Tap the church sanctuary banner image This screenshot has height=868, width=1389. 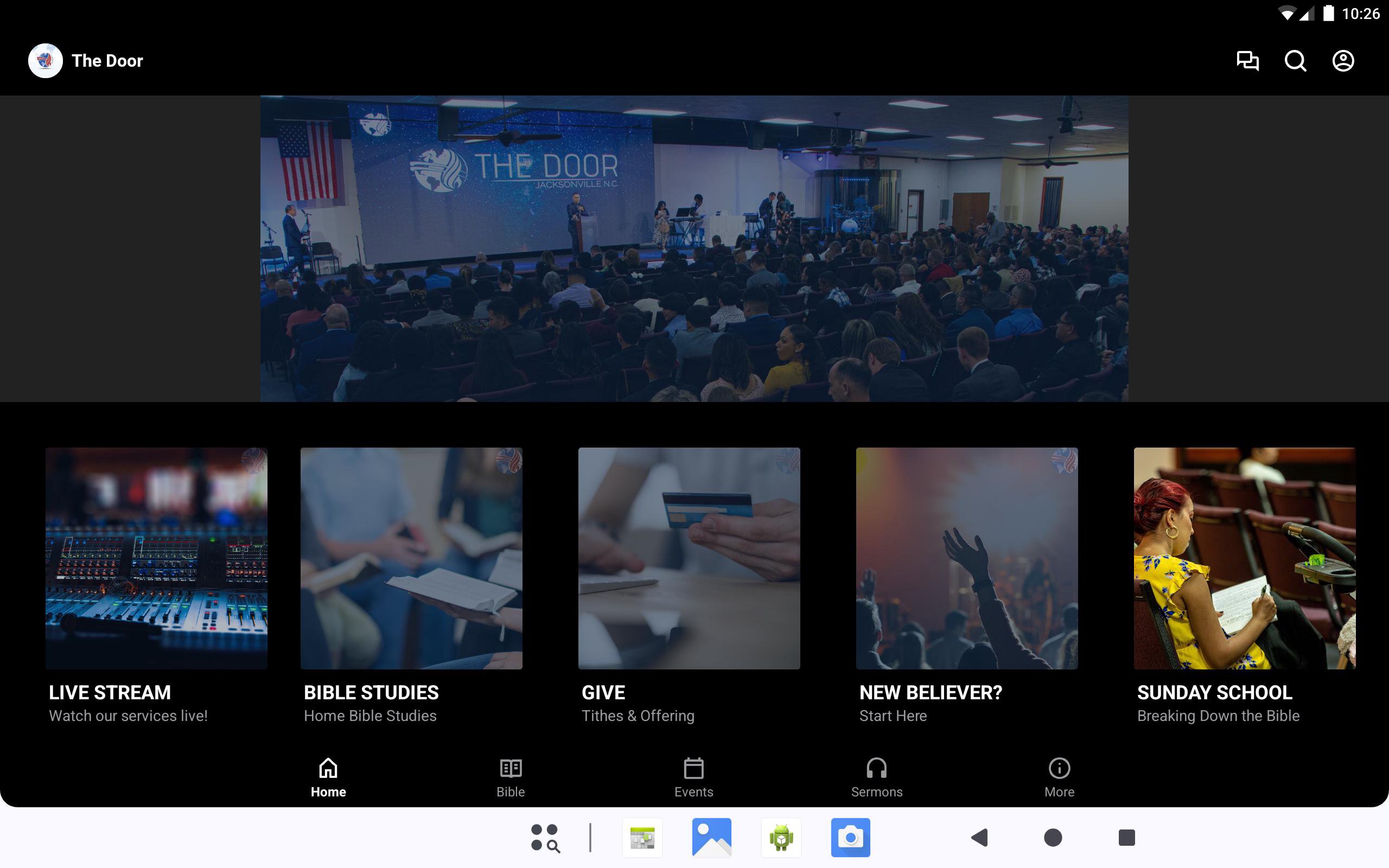(x=694, y=248)
